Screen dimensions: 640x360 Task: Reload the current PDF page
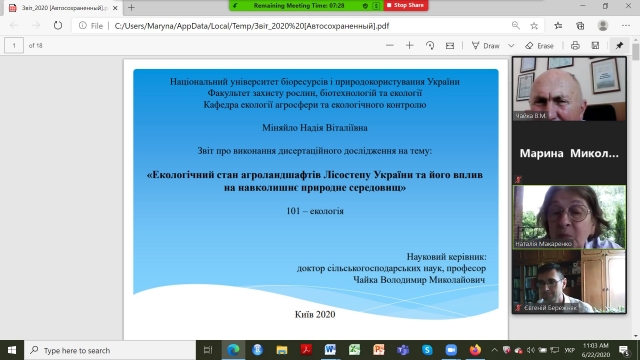tap(58, 26)
